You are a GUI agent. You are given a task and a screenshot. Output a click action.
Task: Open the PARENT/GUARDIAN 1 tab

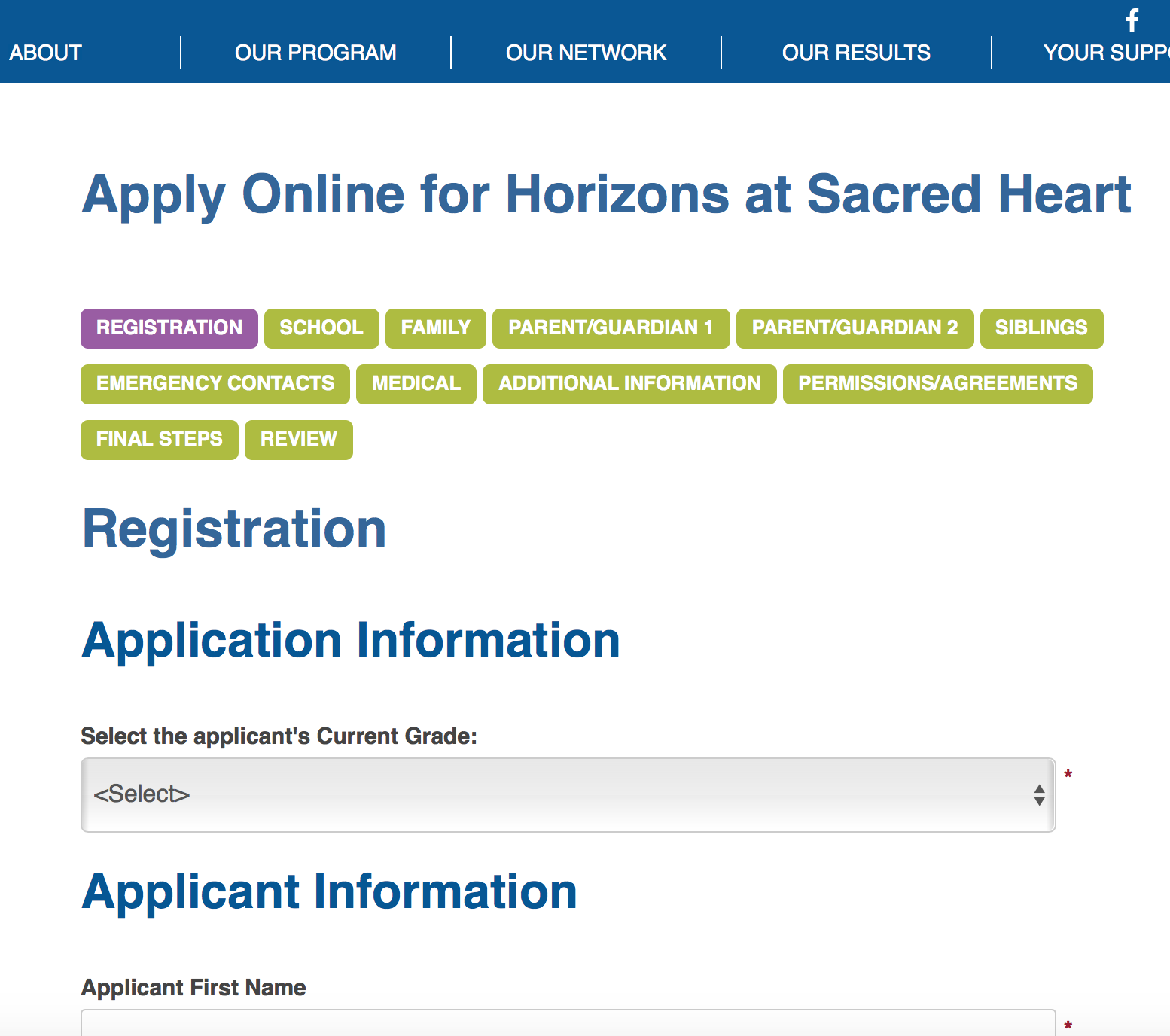pyautogui.click(x=611, y=328)
